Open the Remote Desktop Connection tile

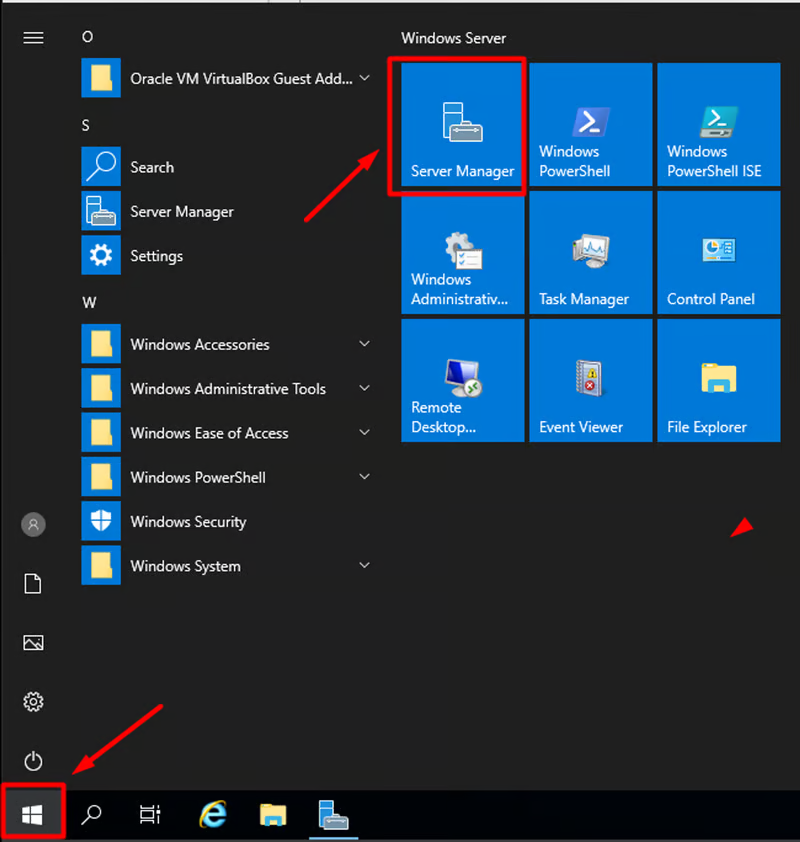click(x=462, y=382)
